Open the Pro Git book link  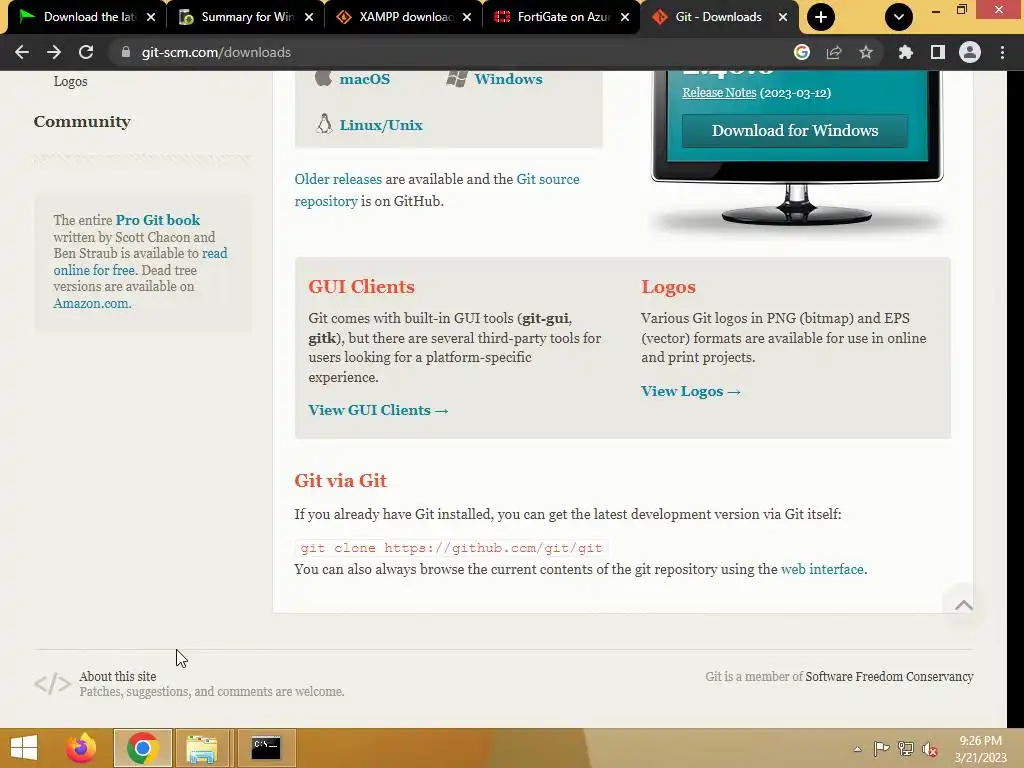pos(158,220)
